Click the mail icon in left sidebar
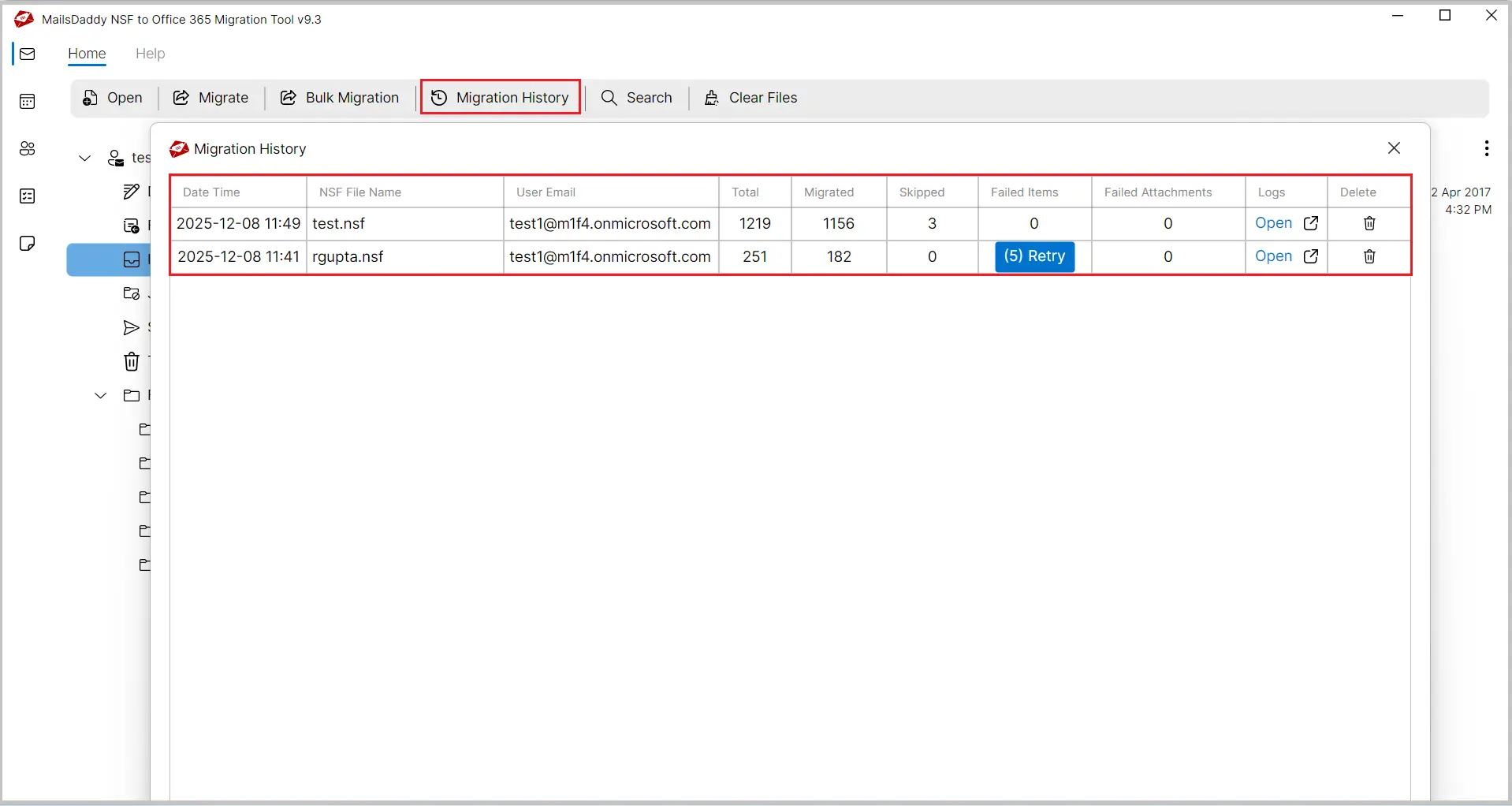 coord(28,54)
